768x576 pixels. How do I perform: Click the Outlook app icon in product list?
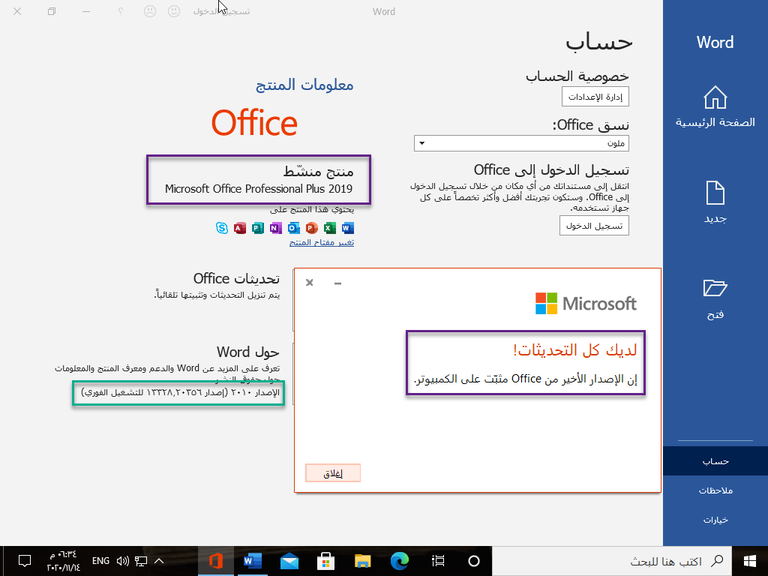click(x=293, y=228)
